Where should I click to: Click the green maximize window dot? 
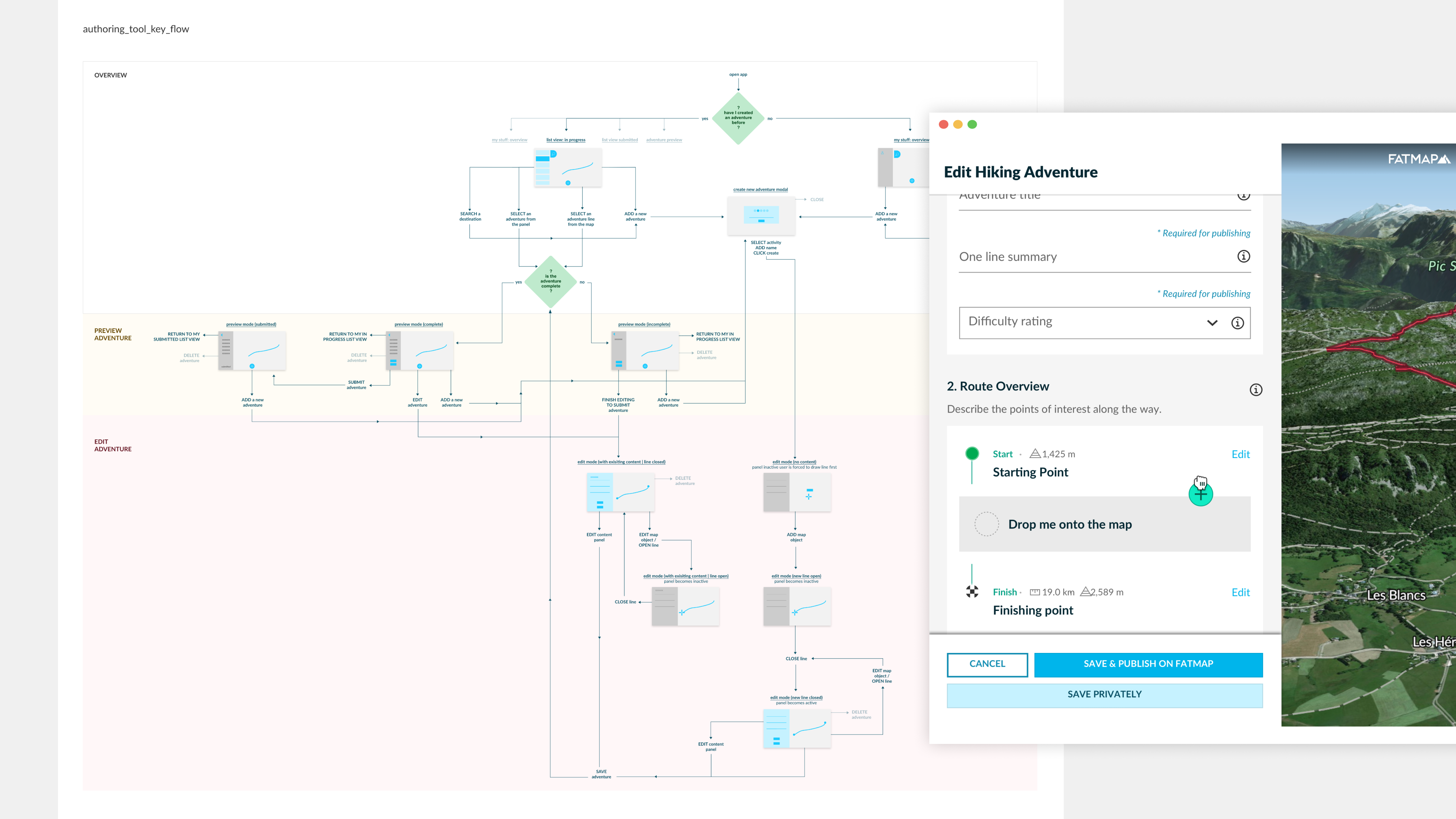(x=972, y=124)
